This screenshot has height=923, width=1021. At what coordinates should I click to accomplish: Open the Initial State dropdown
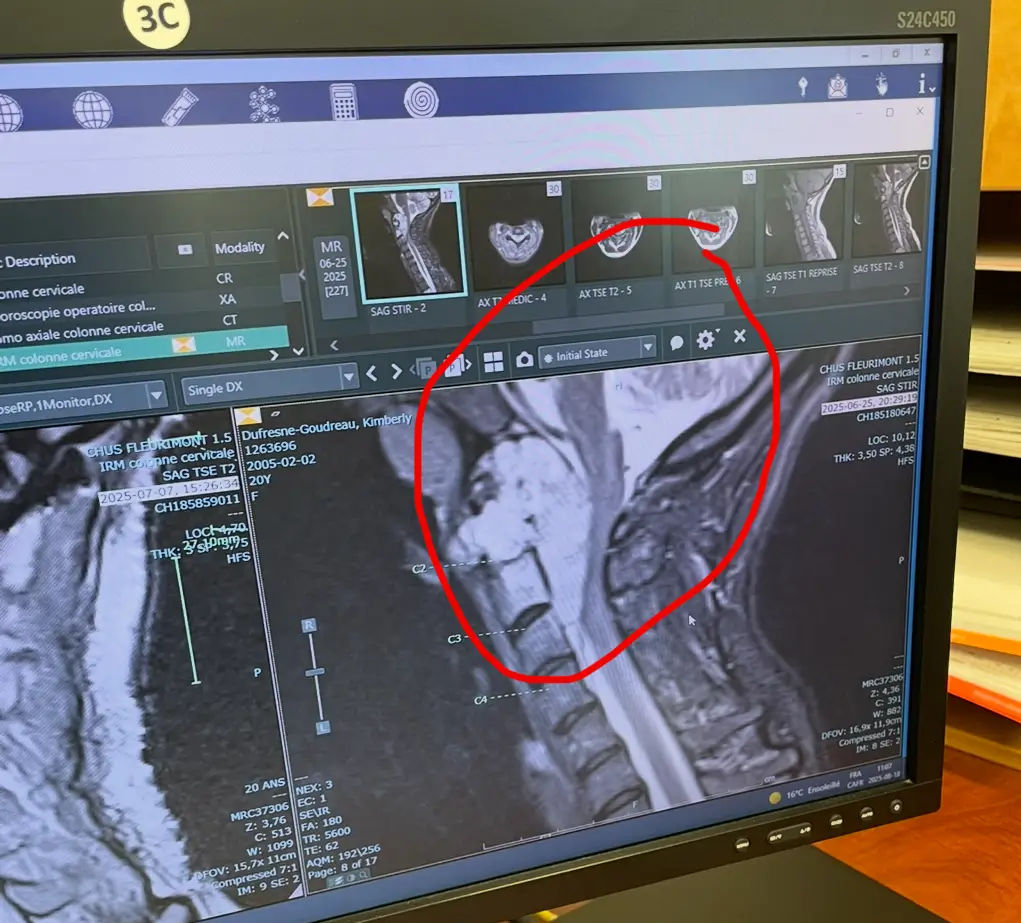pos(596,352)
